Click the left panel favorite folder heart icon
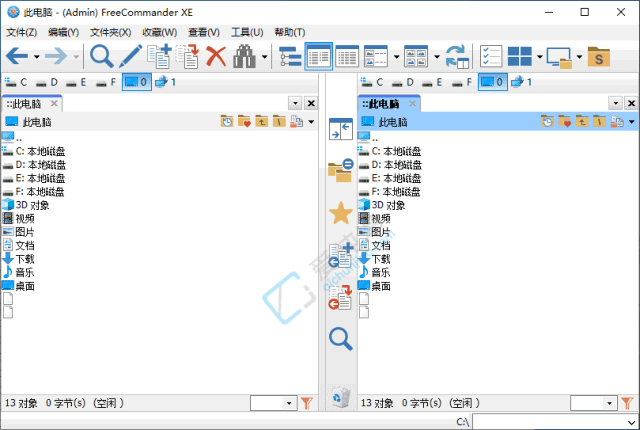The width and height of the screenshot is (640, 430). coord(244,121)
